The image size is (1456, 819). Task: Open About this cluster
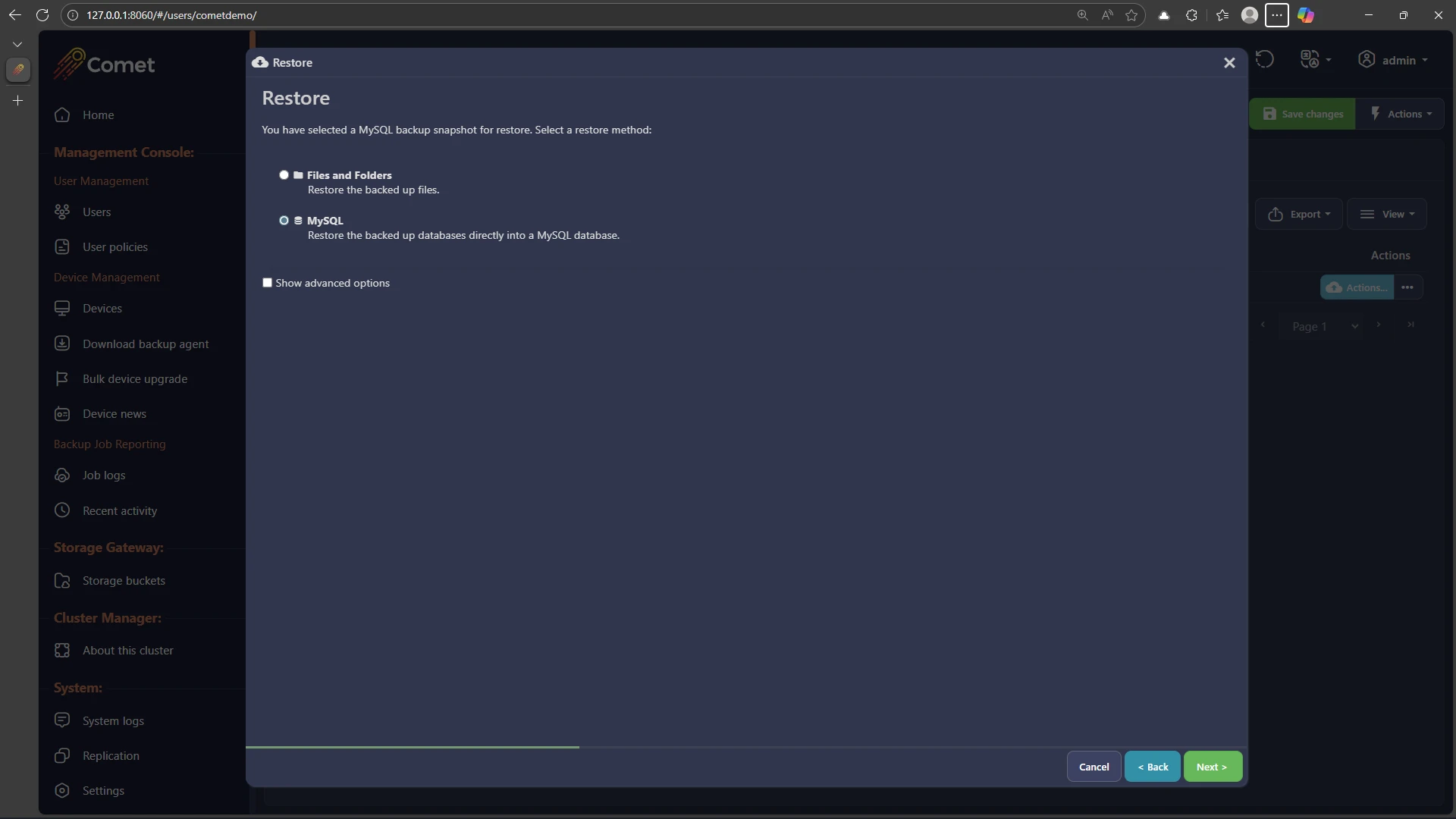pos(128,651)
